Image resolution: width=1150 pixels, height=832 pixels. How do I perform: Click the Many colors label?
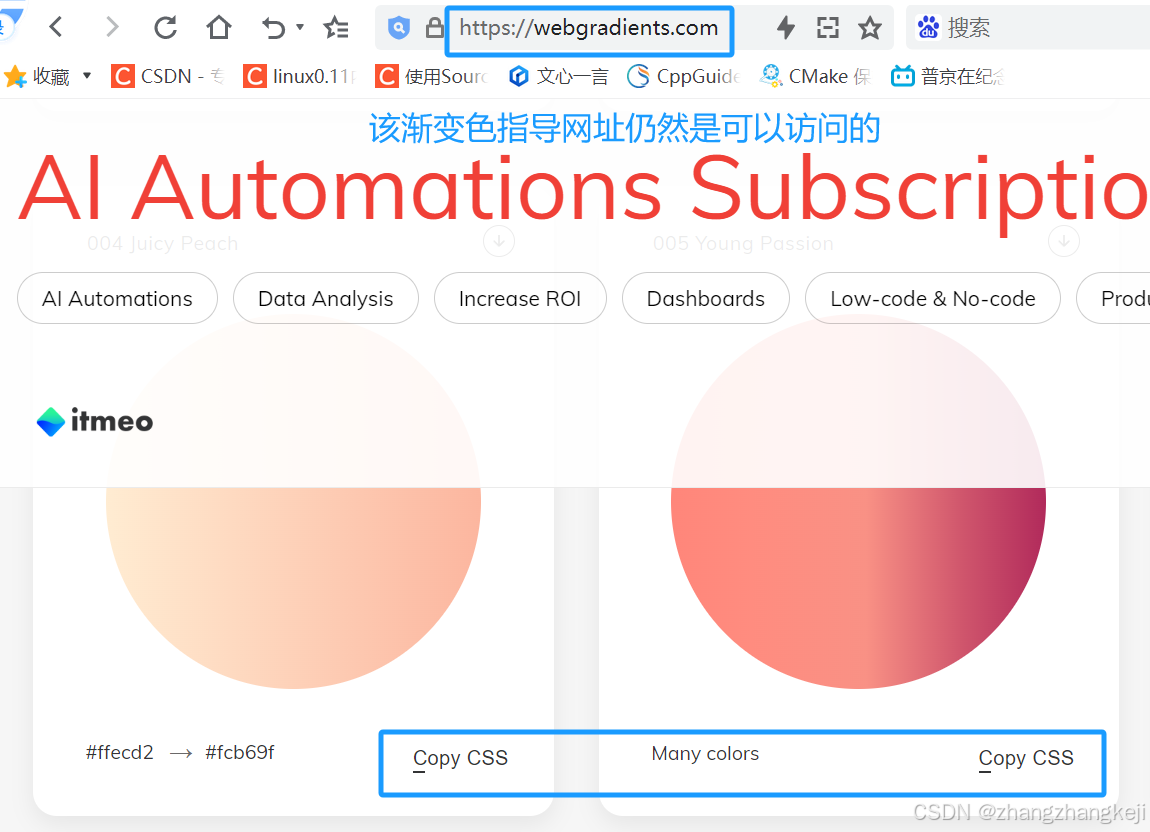coord(705,753)
